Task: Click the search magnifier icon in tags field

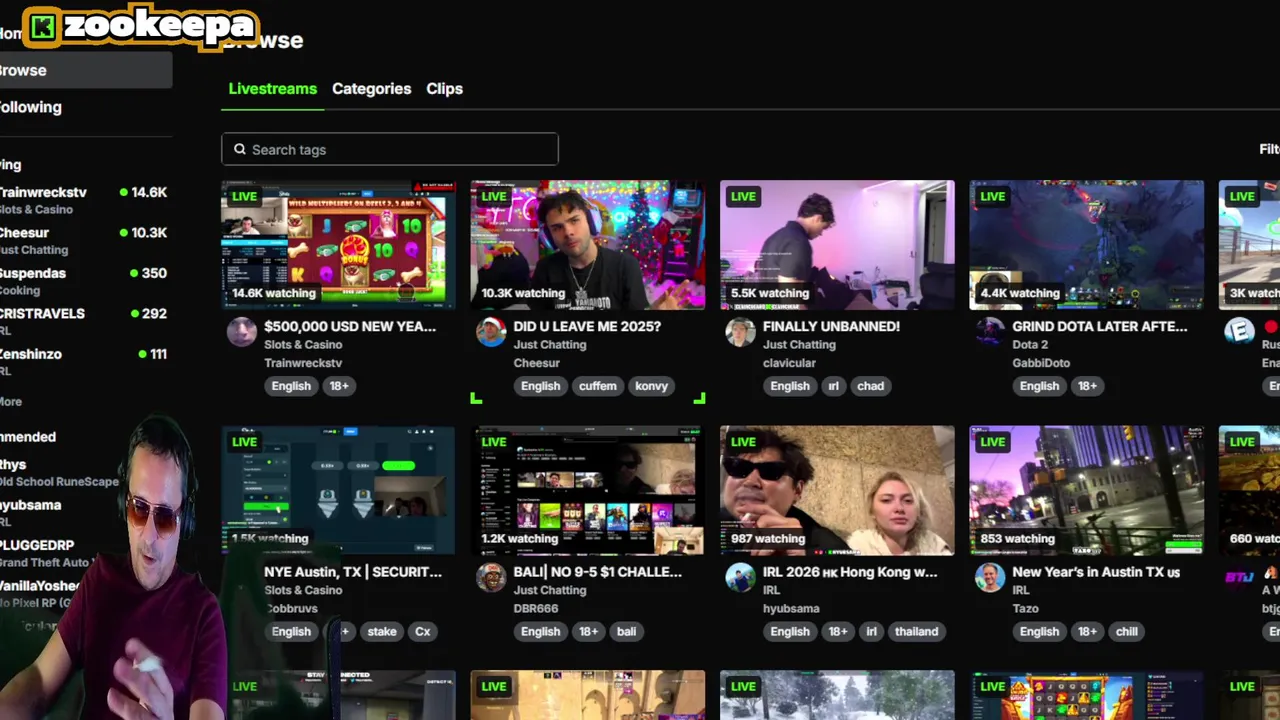Action: click(x=240, y=149)
